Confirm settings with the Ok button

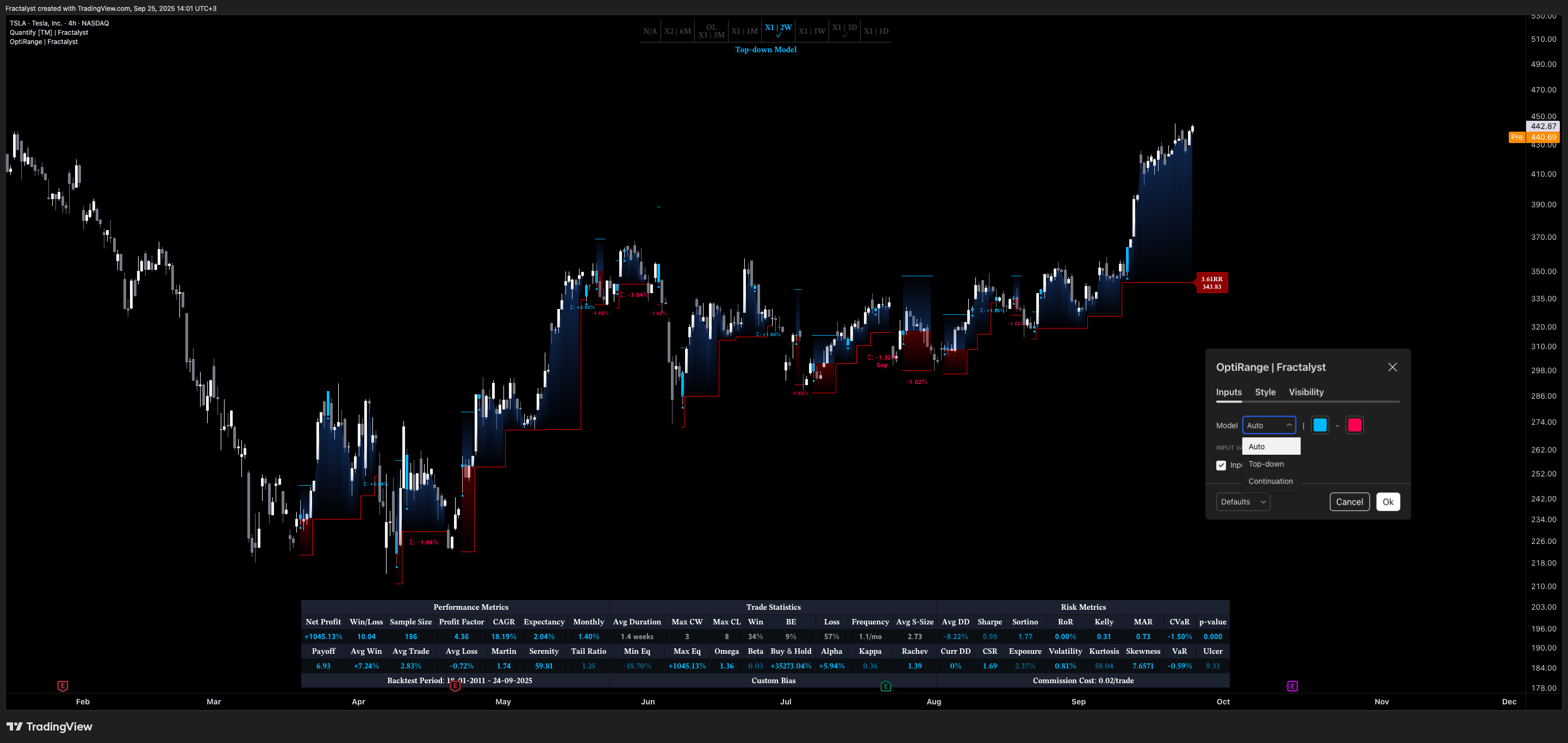[x=1387, y=502]
